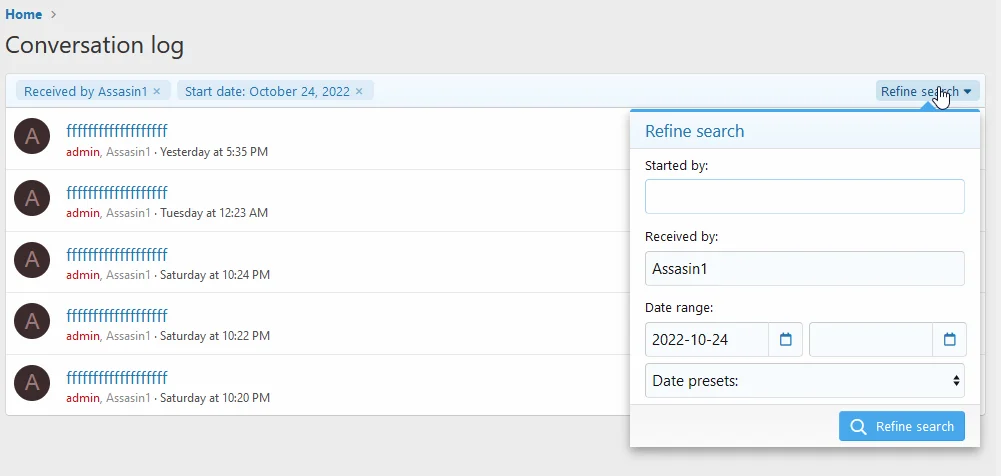This screenshot has width=1001, height=476.
Task: Click avatar of Tuesday 12:23 AM conversation
Action: [x=32, y=198]
